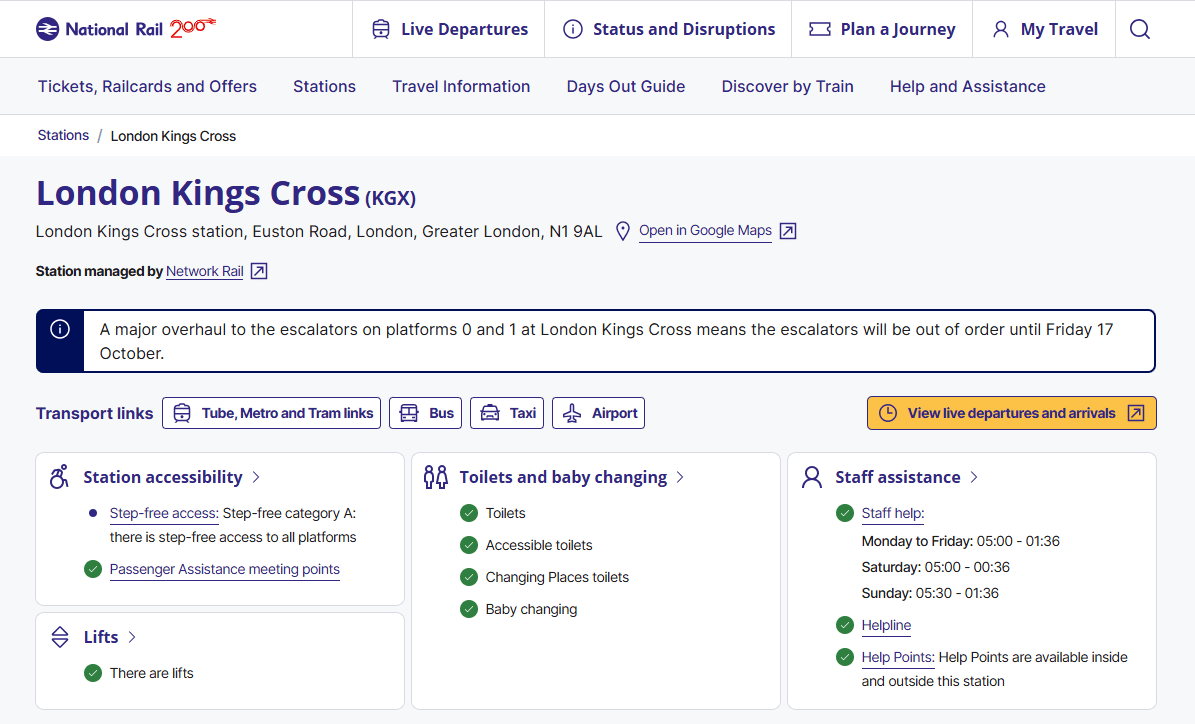
Task: Click the Staff assistance heading
Action: pos(898,477)
